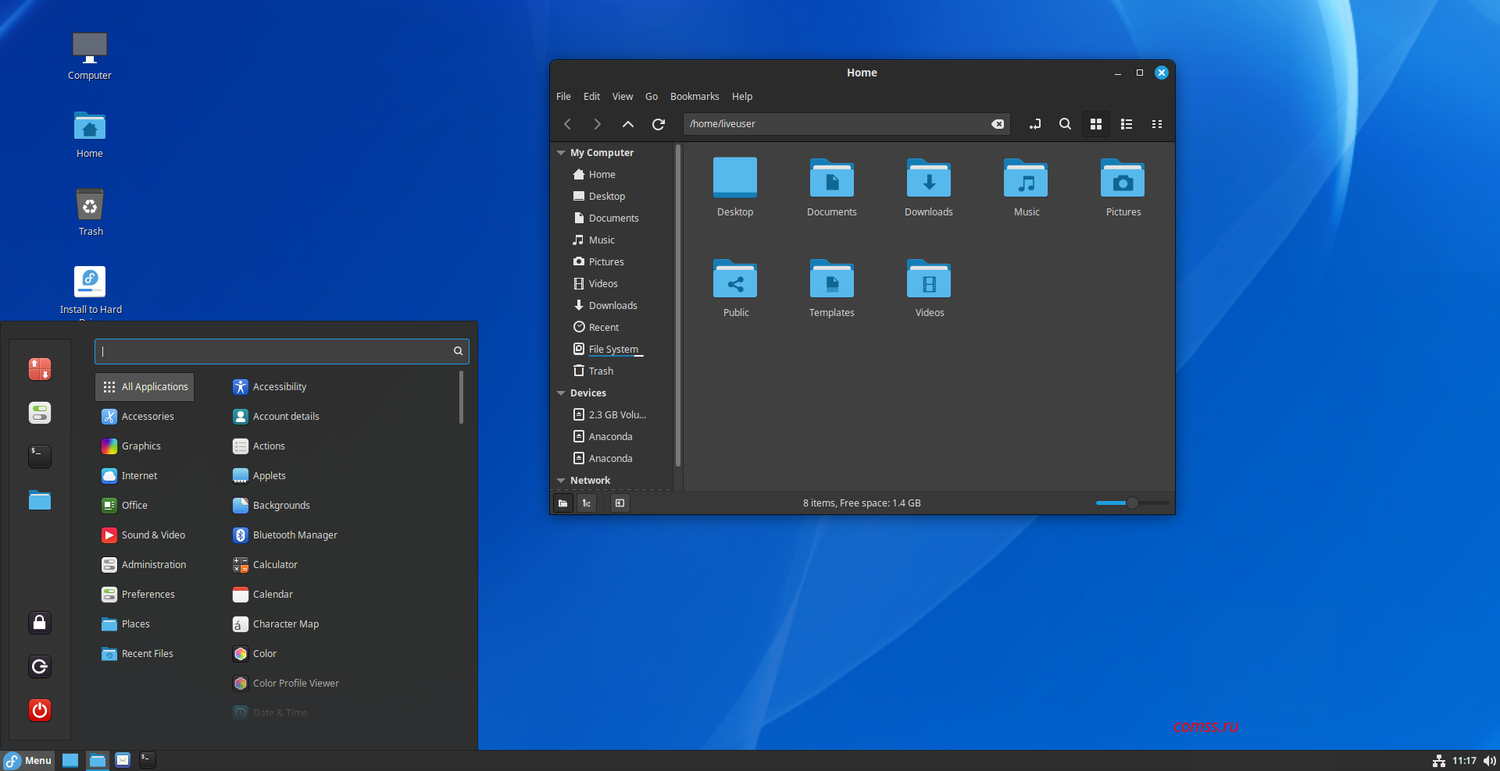Viewport: 1500px width, 771px height.
Task: Click the application menu search field
Action: click(275, 351)
